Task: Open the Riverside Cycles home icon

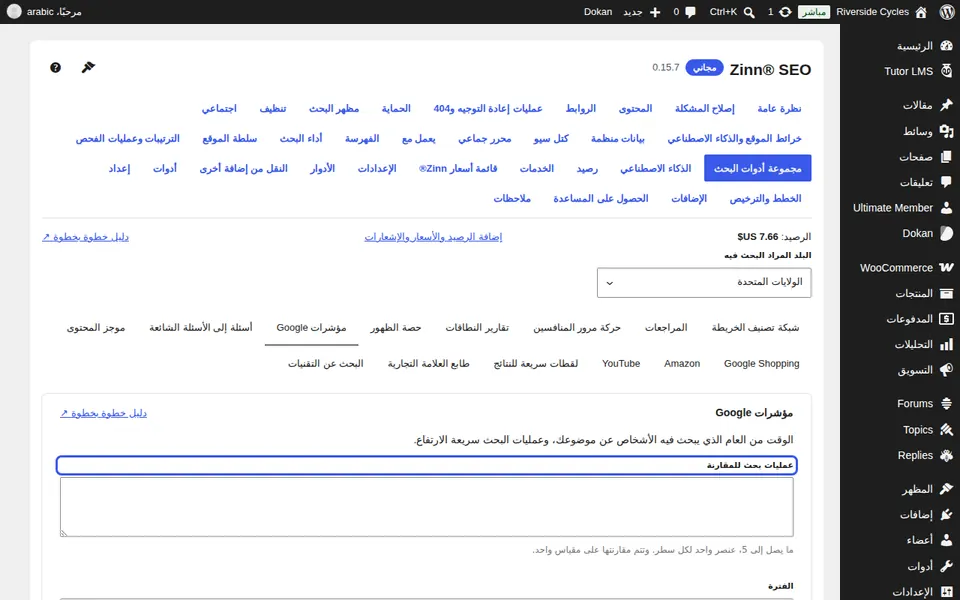Action: pos(921,12)
